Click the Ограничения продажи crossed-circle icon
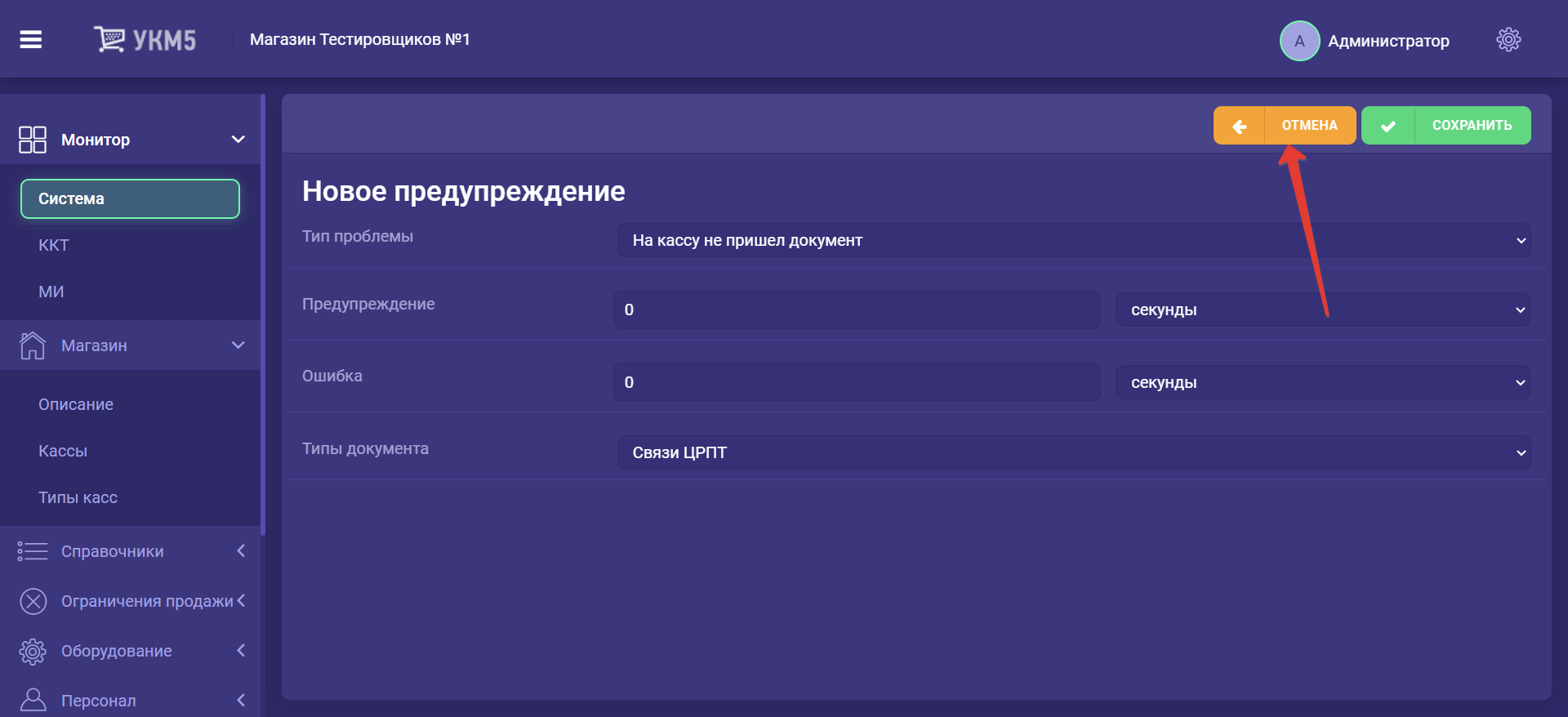1568x717 pixels. (33, 601)
